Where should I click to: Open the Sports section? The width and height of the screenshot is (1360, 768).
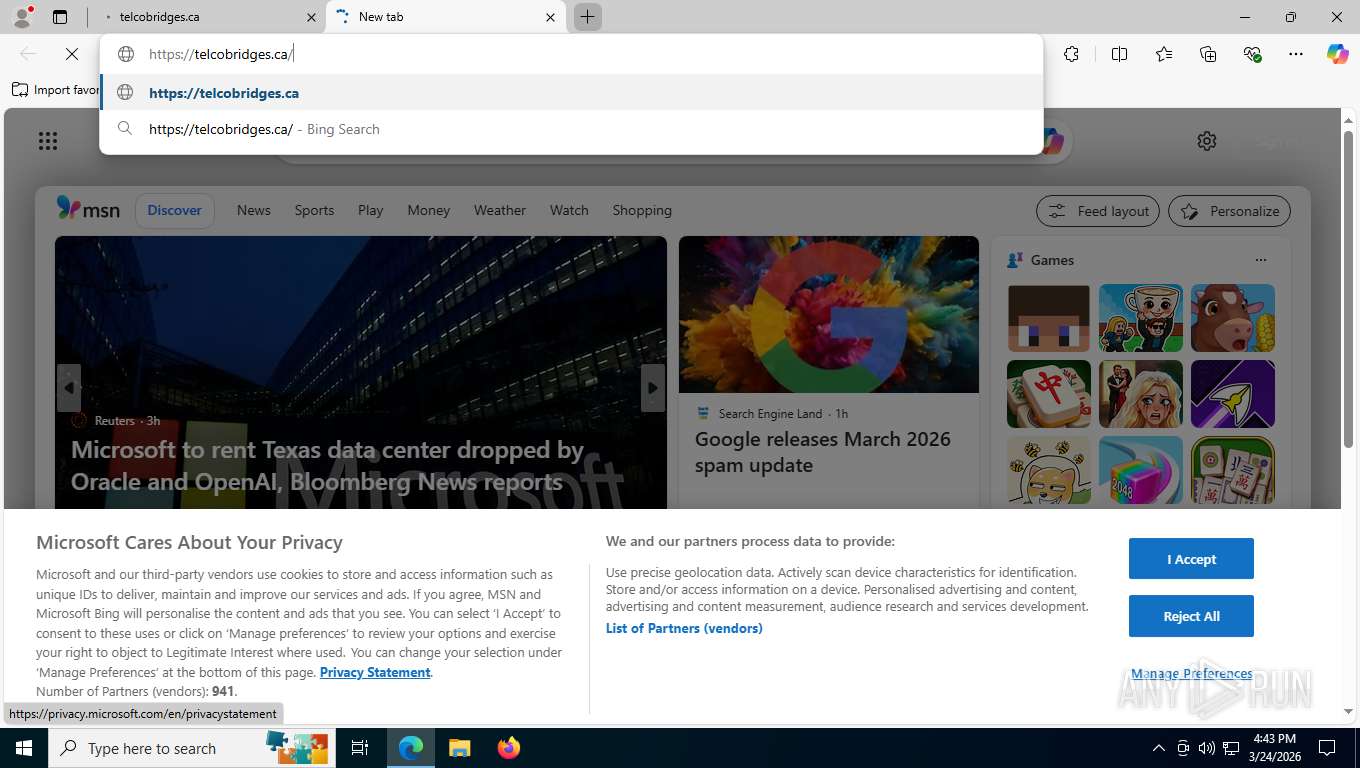click(314, 210)
